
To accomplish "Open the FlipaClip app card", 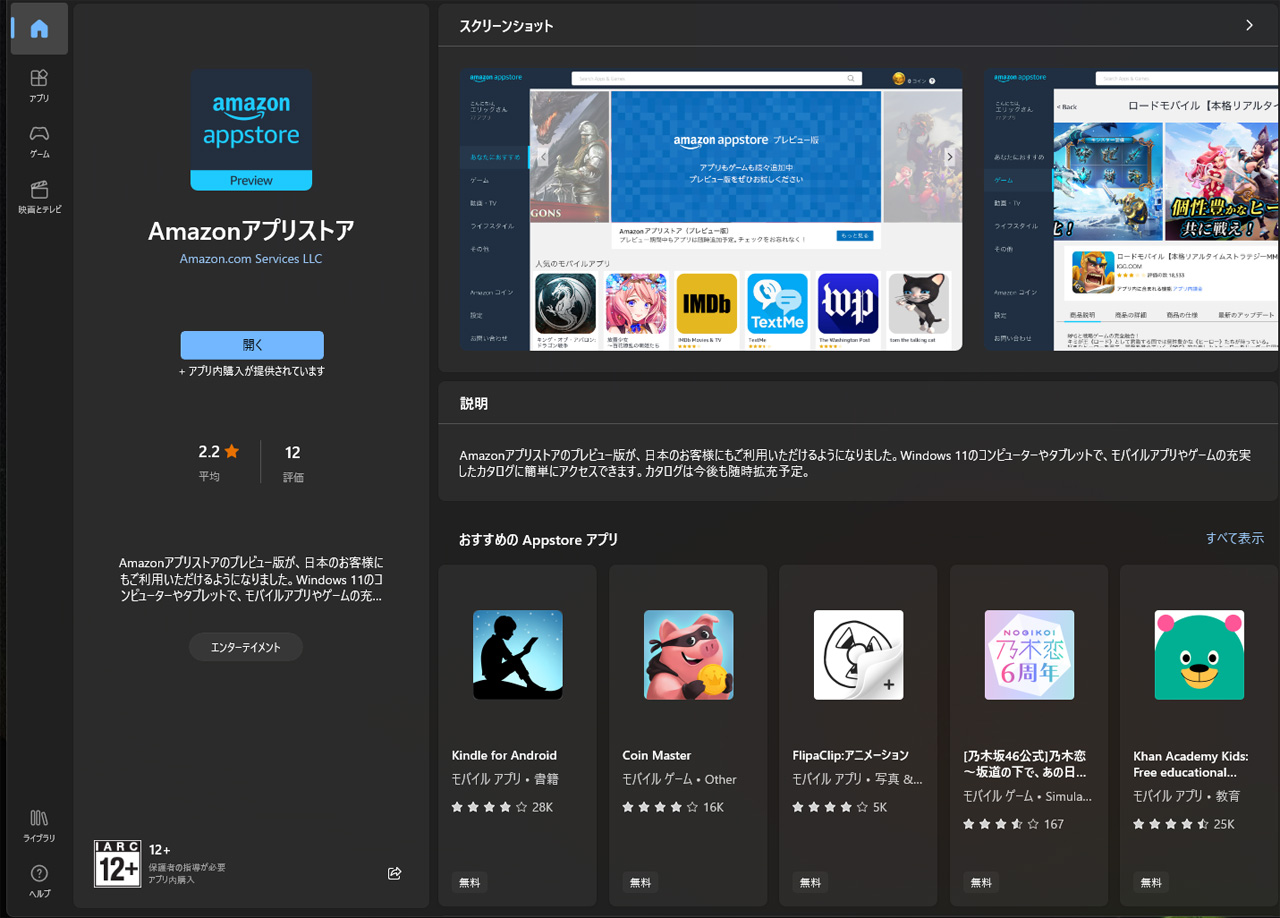I will pos(858,735).
